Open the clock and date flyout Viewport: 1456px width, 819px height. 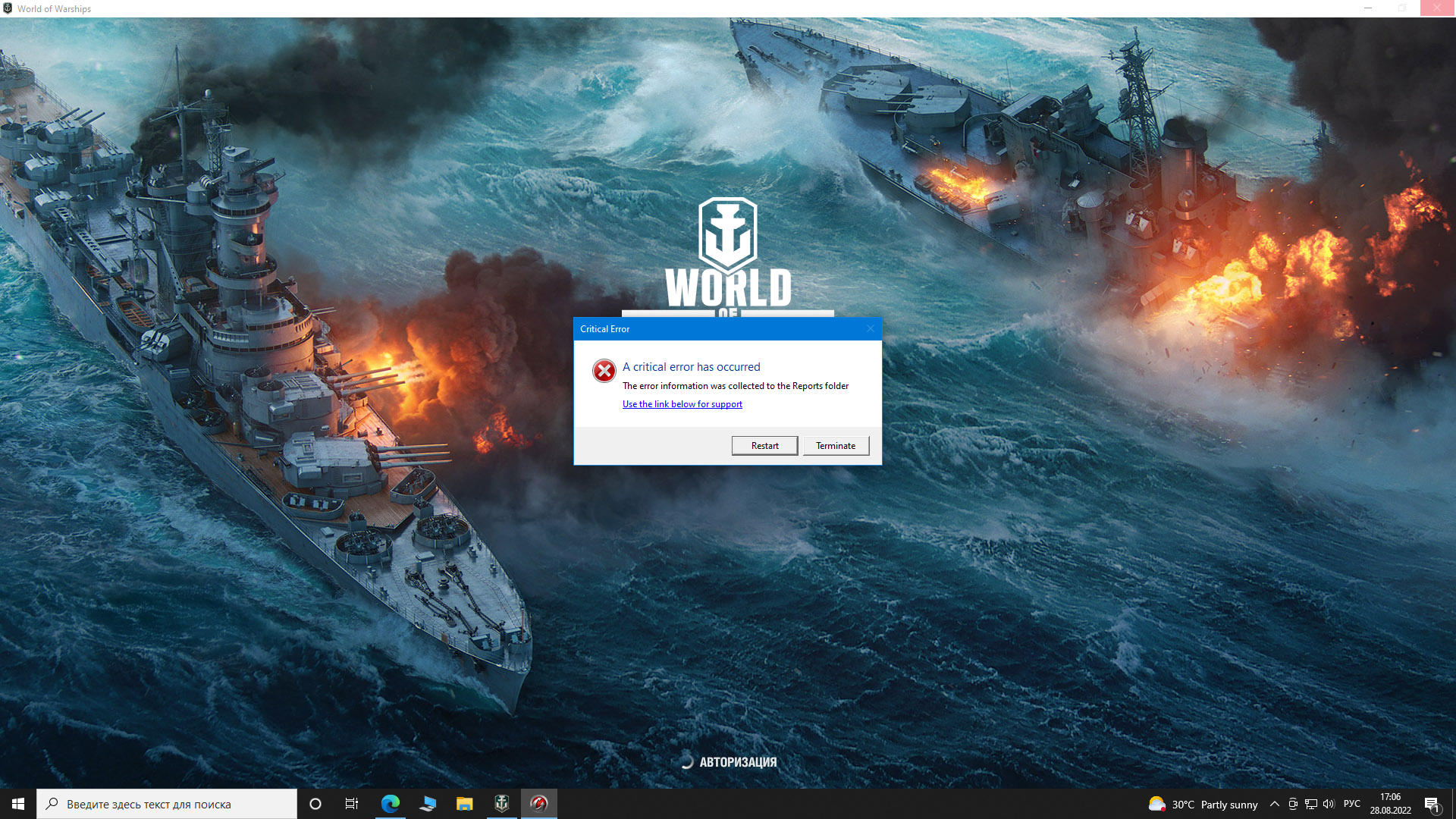(x=1391, y=804)
